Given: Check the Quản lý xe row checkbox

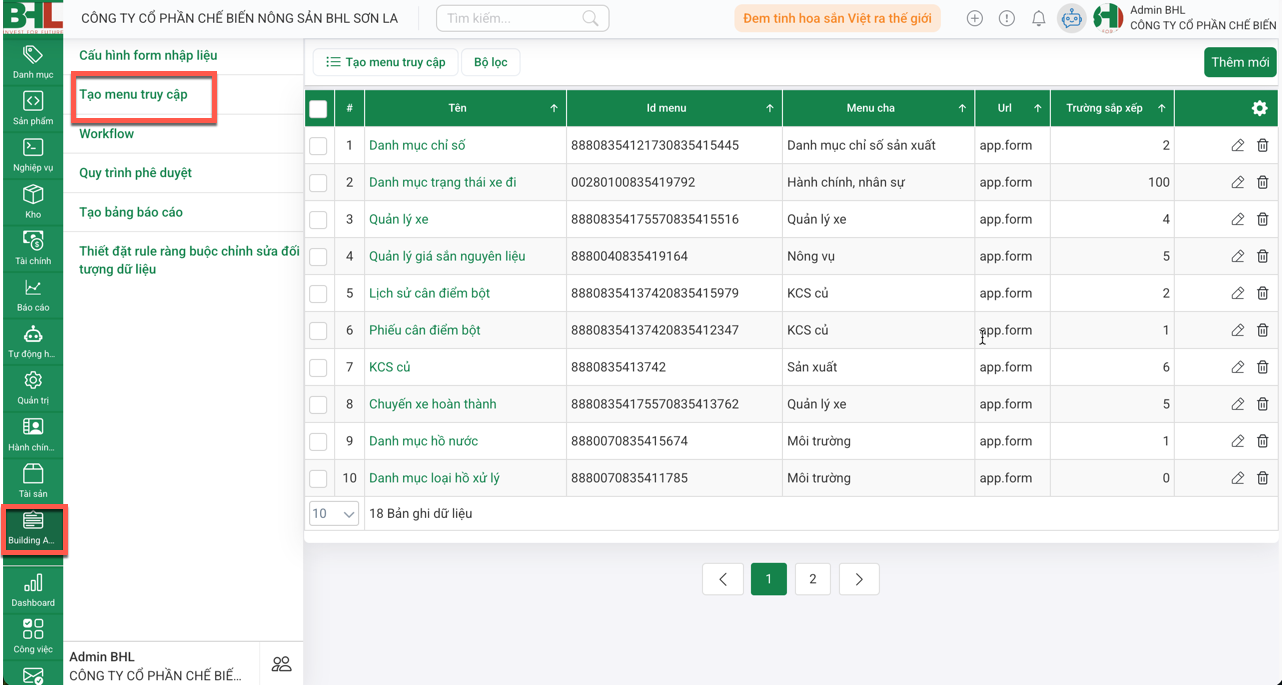Looking at the screenshot, I should tap(318, 220).
